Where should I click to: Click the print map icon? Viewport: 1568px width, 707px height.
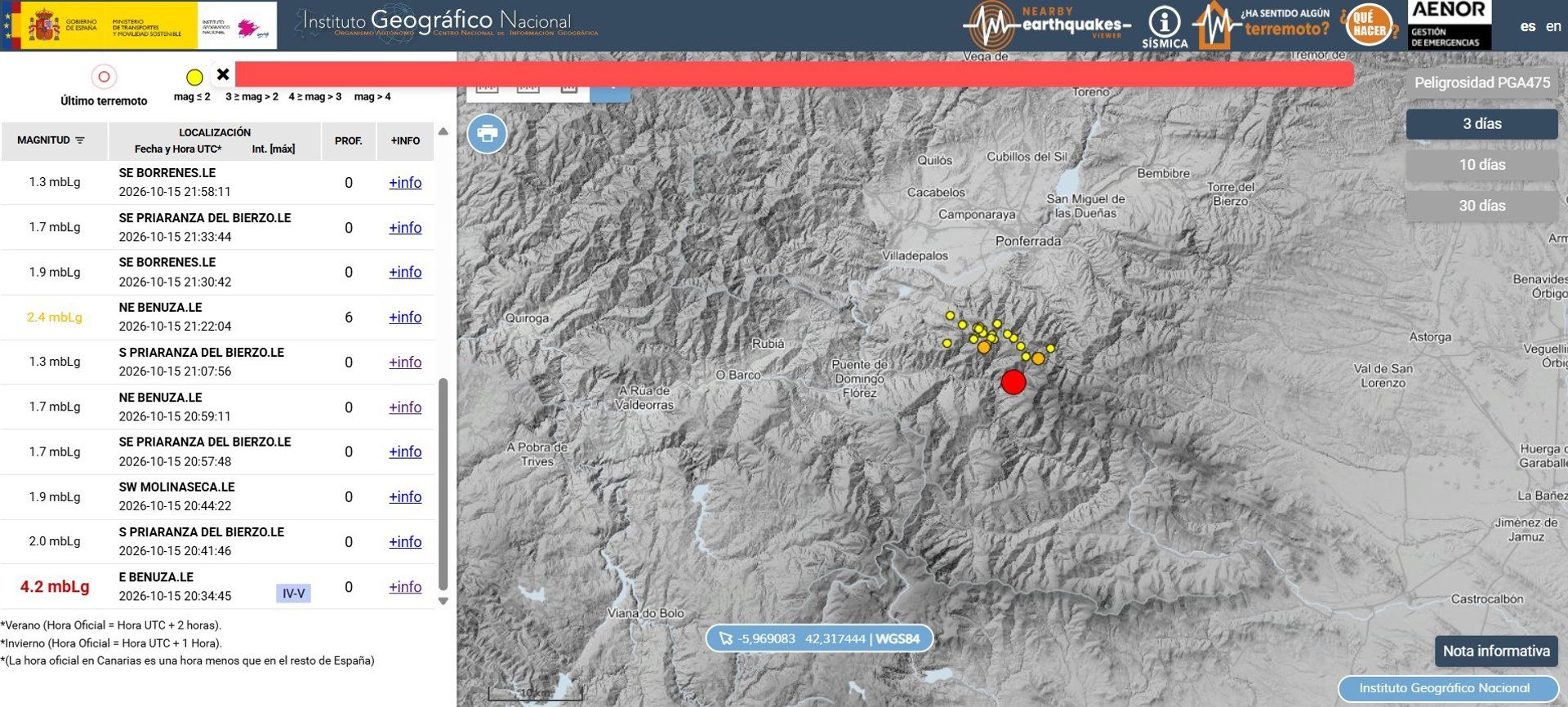[487, 133]
